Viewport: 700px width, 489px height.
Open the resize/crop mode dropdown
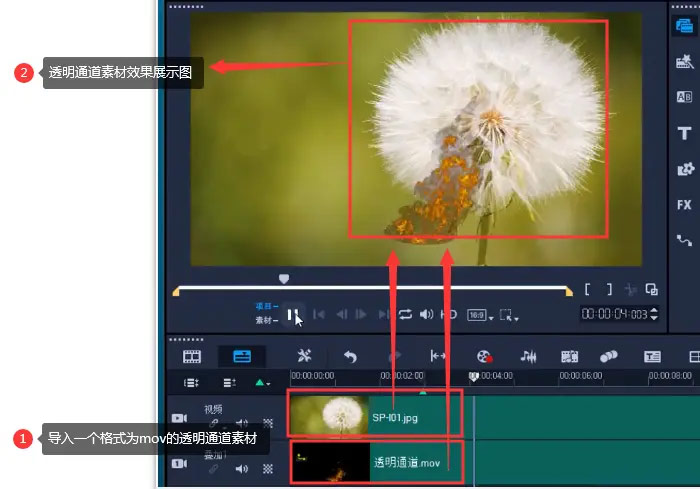[508, 315]
